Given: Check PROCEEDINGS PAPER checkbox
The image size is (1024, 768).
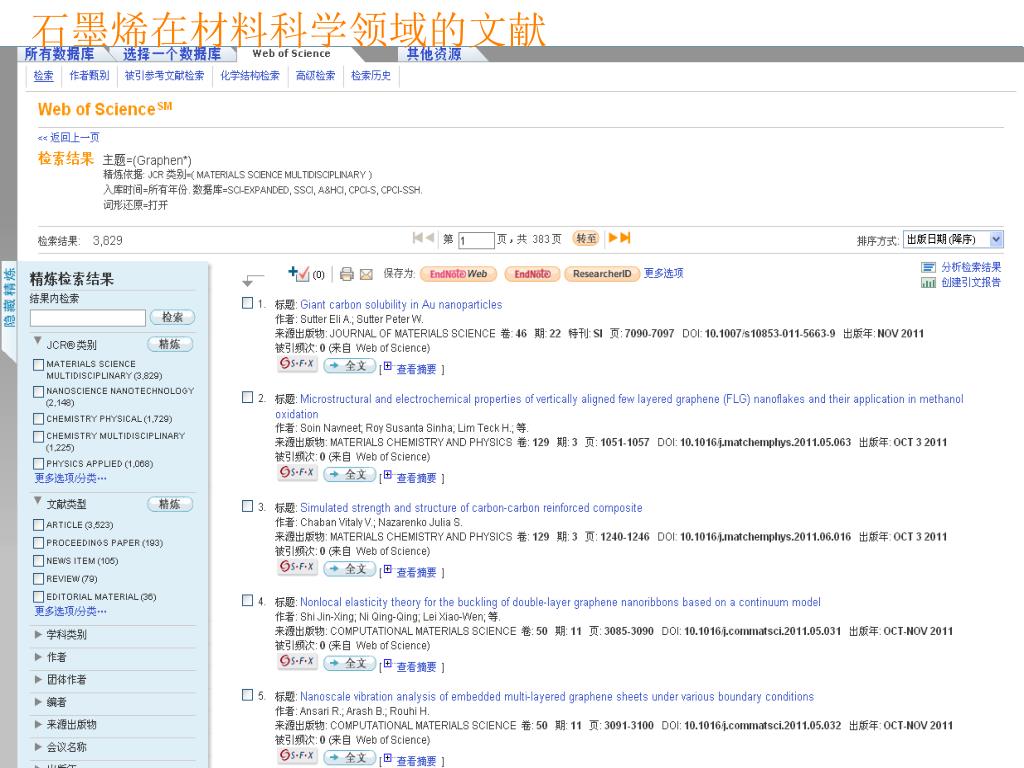Looking at the screenshot, I should pyautogui.click(x=39, y=543).
